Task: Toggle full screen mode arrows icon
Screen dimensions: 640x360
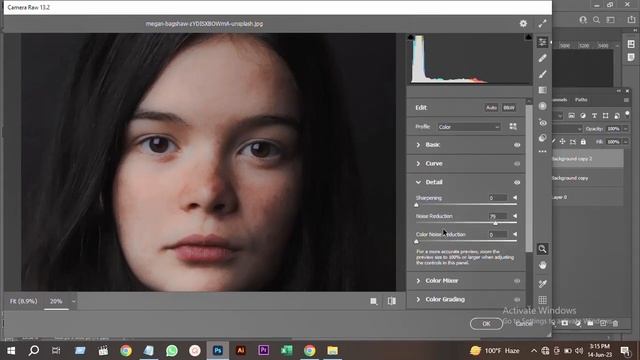Action: [542, 24]
